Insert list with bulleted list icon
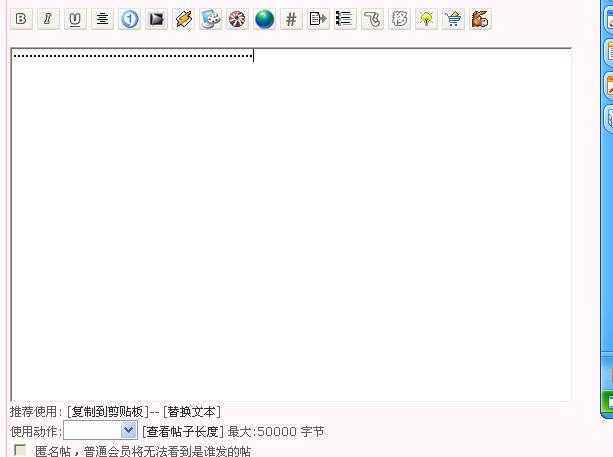Viewport: 613px width, 457px height. (x=345, y=19)
